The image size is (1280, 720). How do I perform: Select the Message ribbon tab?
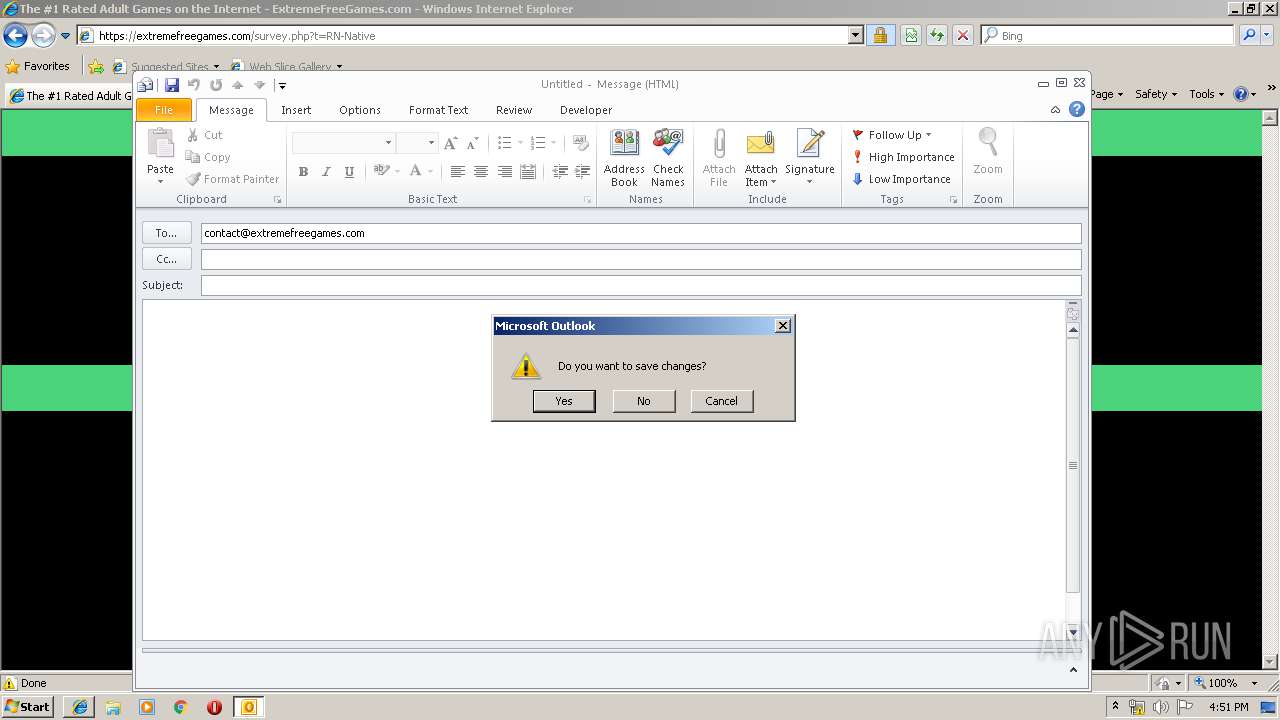pyautogui.click(x=231, y=110)
